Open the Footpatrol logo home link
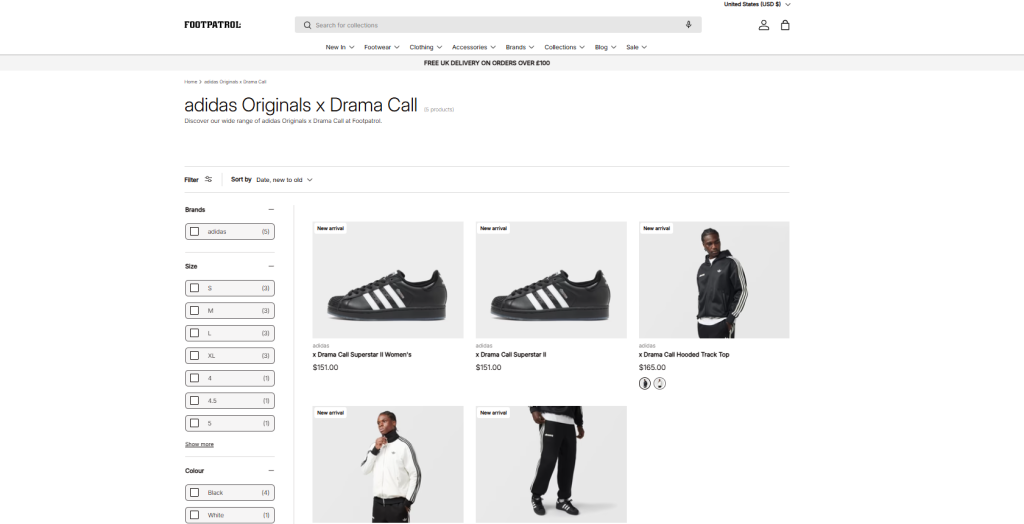The image size is (1024, 524). coord(212,25)
